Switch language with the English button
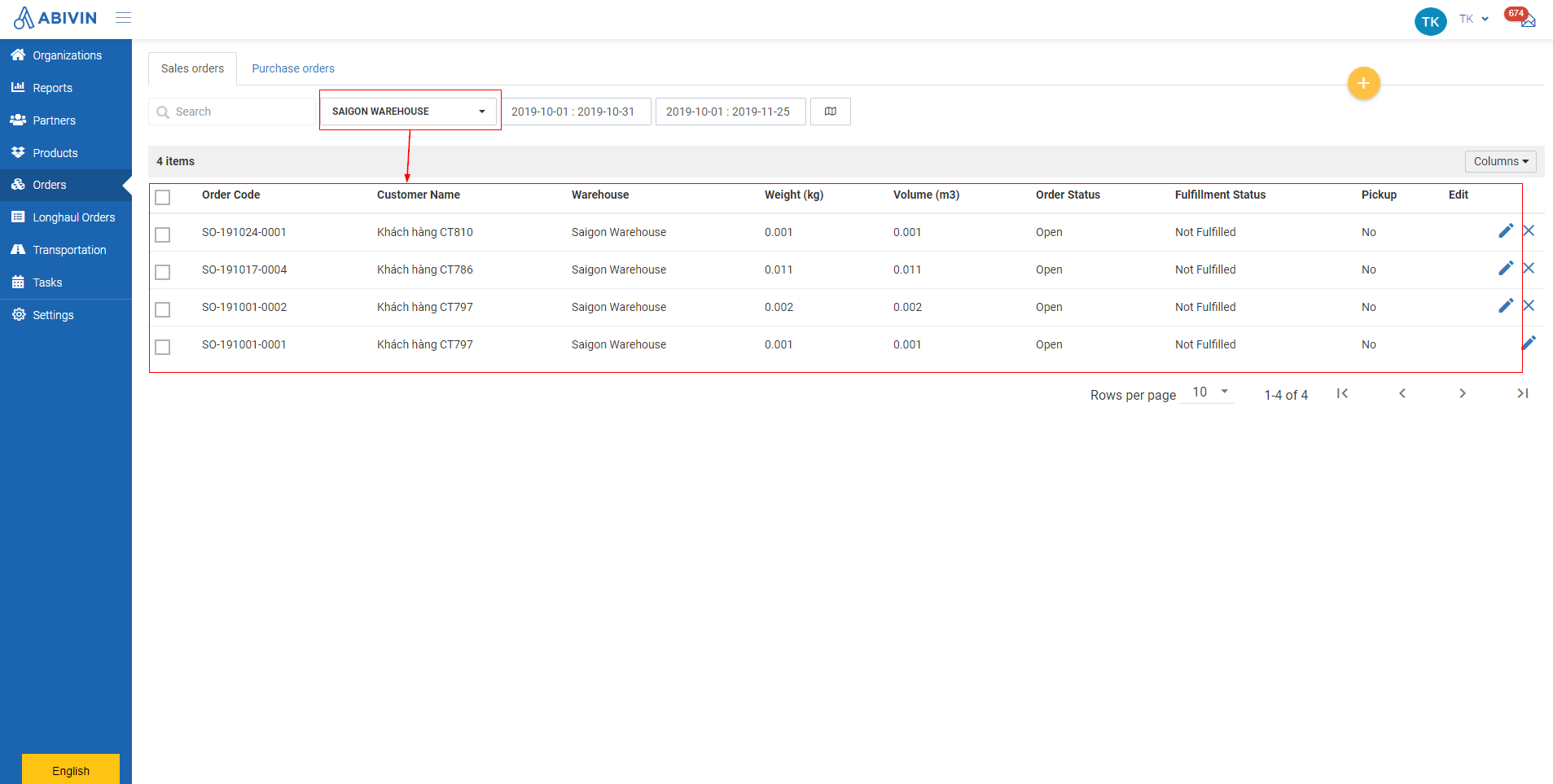This screenshot has width=1553, height=784. click(71, 769)
